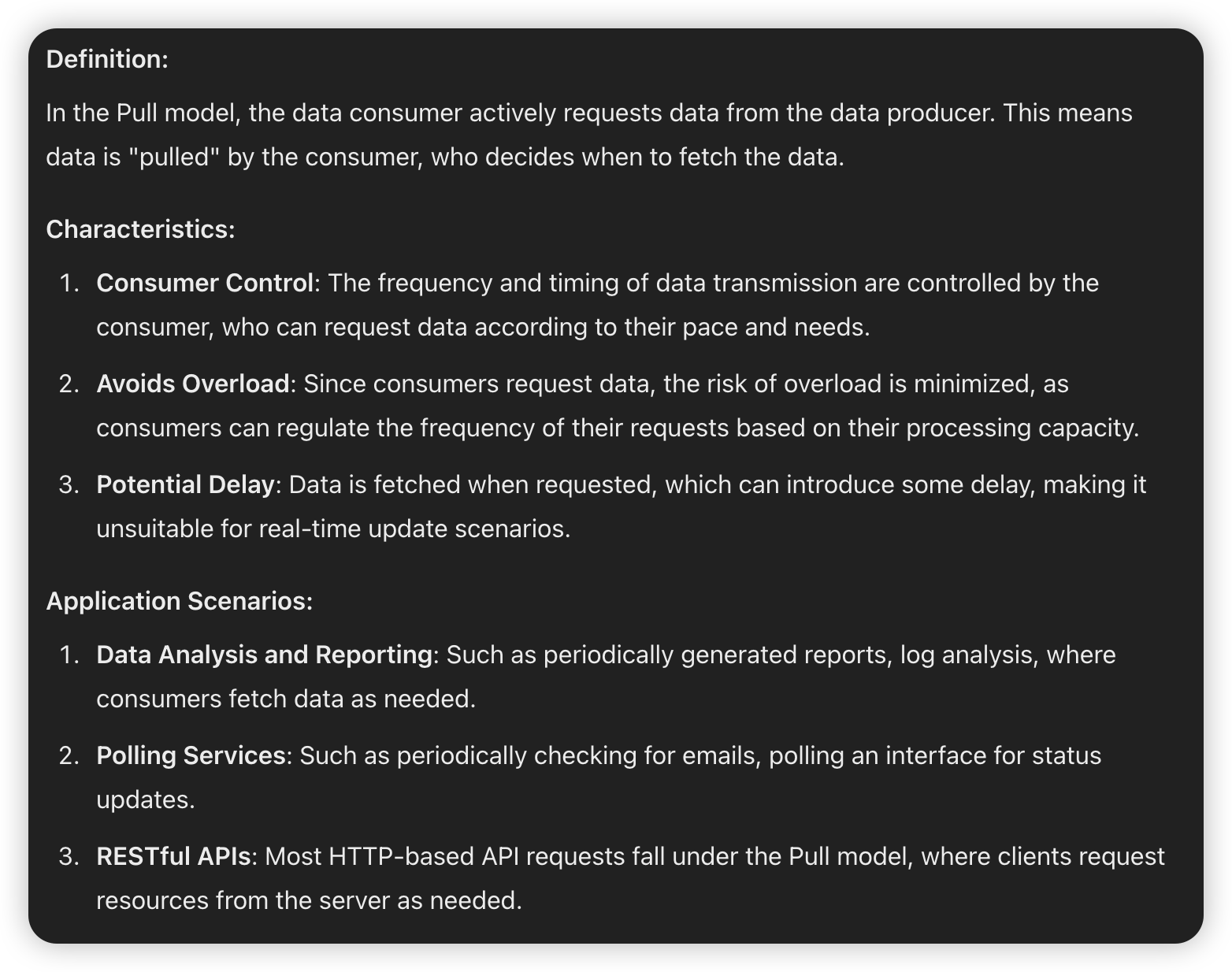1232x972 pixels.
Task: Click Data Analysis and Reporting bold text
Action: 265,655
